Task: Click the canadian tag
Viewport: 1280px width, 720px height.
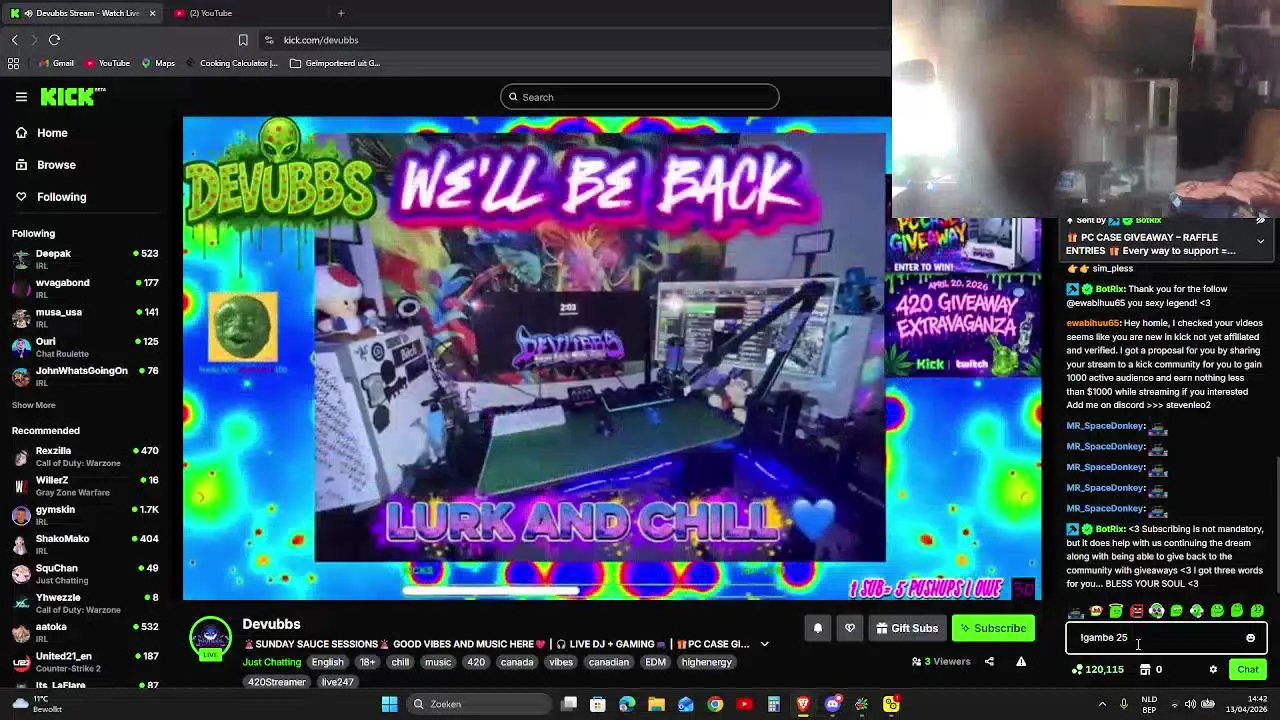Action: pos(608,662)
